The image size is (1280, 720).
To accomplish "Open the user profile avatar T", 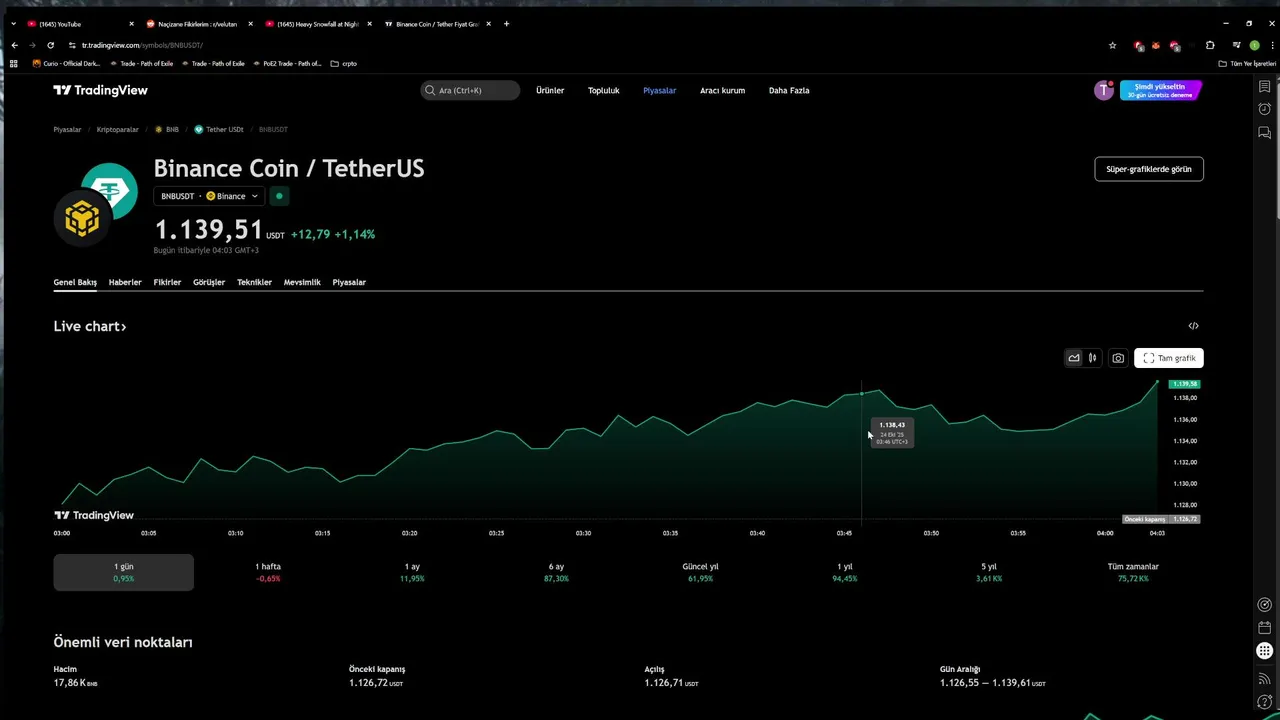I will [x=1104, y=90].
